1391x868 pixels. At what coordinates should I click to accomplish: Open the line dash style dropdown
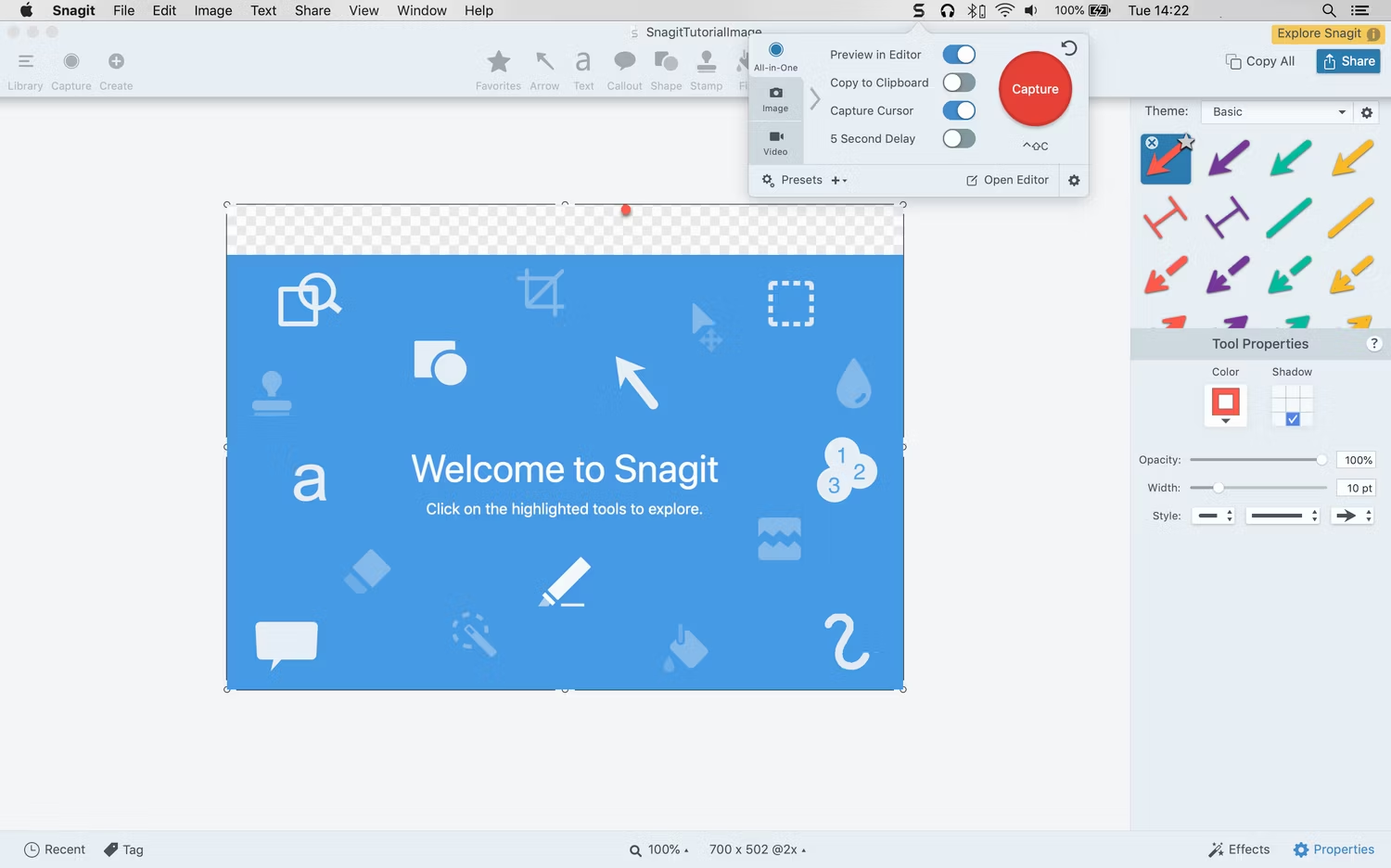pos(1283,516)
